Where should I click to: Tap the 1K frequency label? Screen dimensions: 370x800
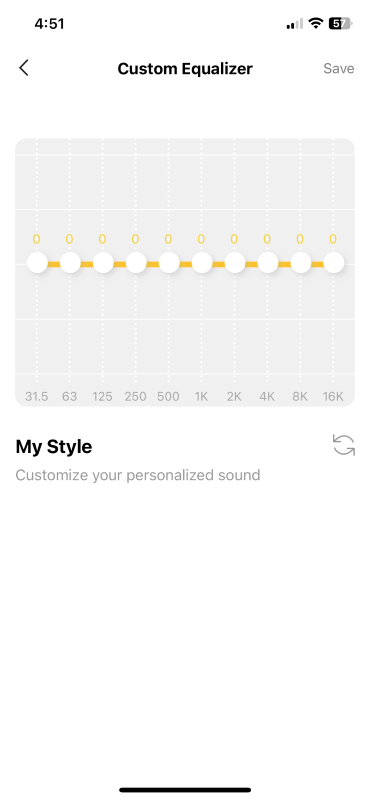(202, 396)
